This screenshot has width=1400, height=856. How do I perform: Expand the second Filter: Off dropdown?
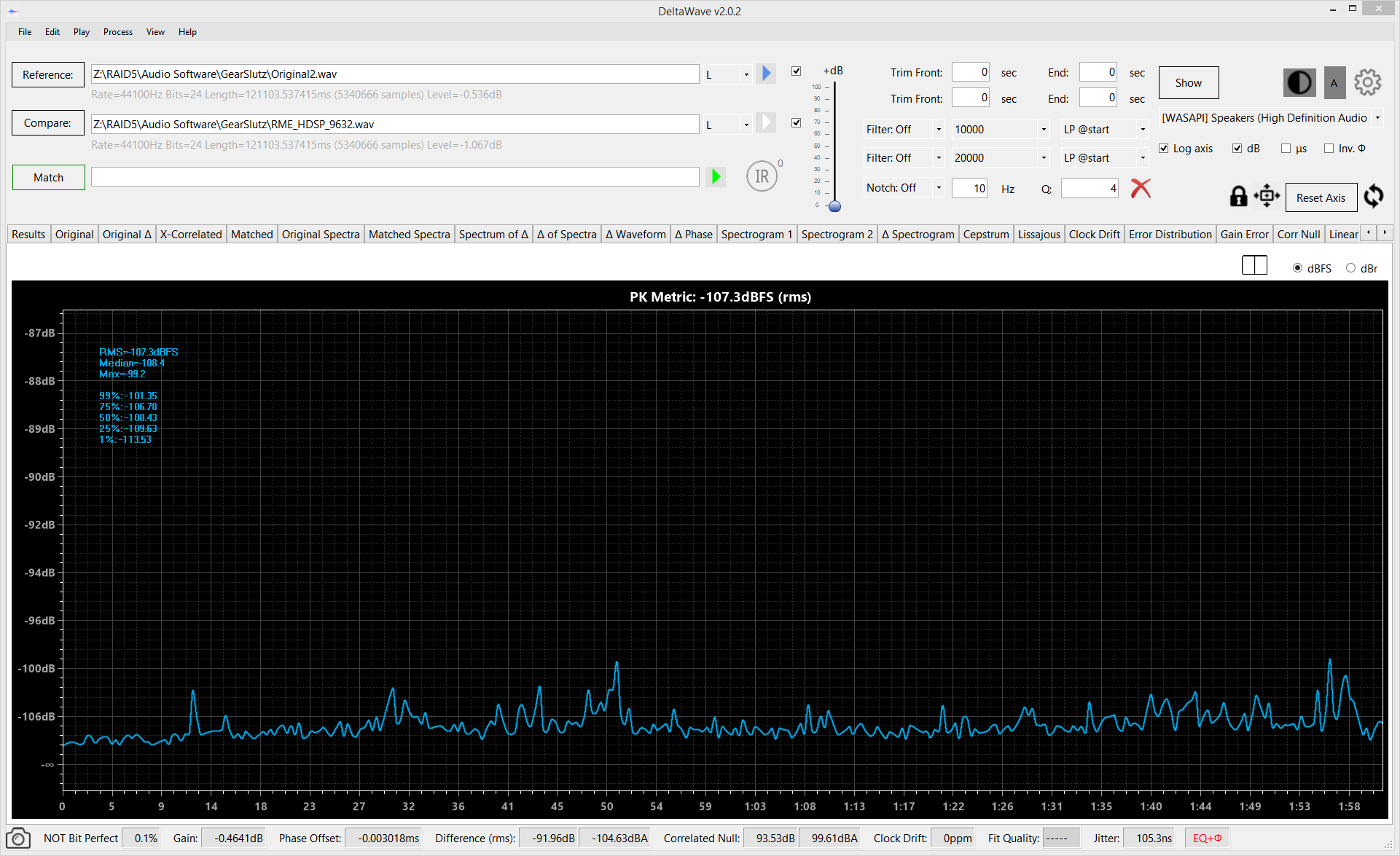point(904,158)
